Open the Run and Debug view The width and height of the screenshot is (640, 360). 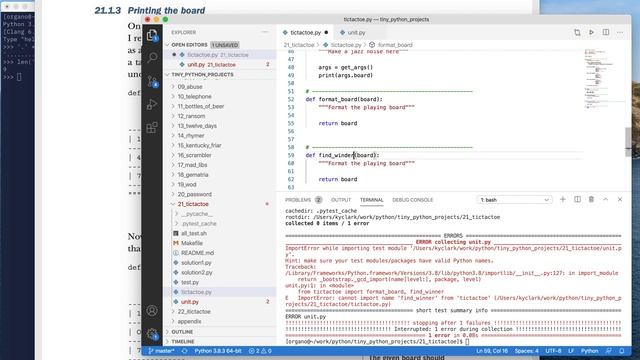tap(152, 104)
